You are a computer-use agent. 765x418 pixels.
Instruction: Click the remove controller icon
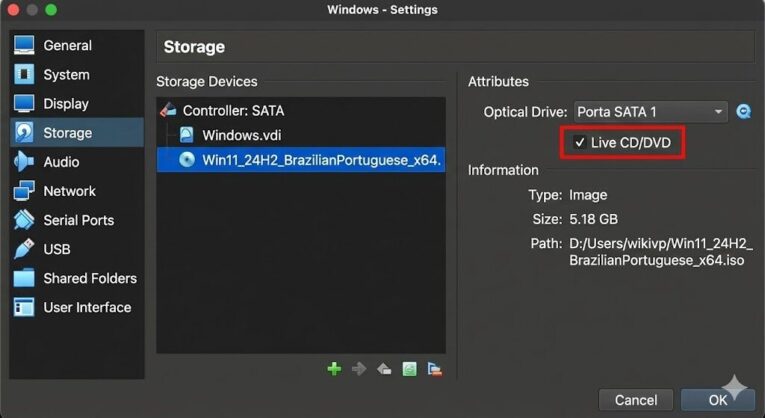pyautogui.click(x=434, y=369)
